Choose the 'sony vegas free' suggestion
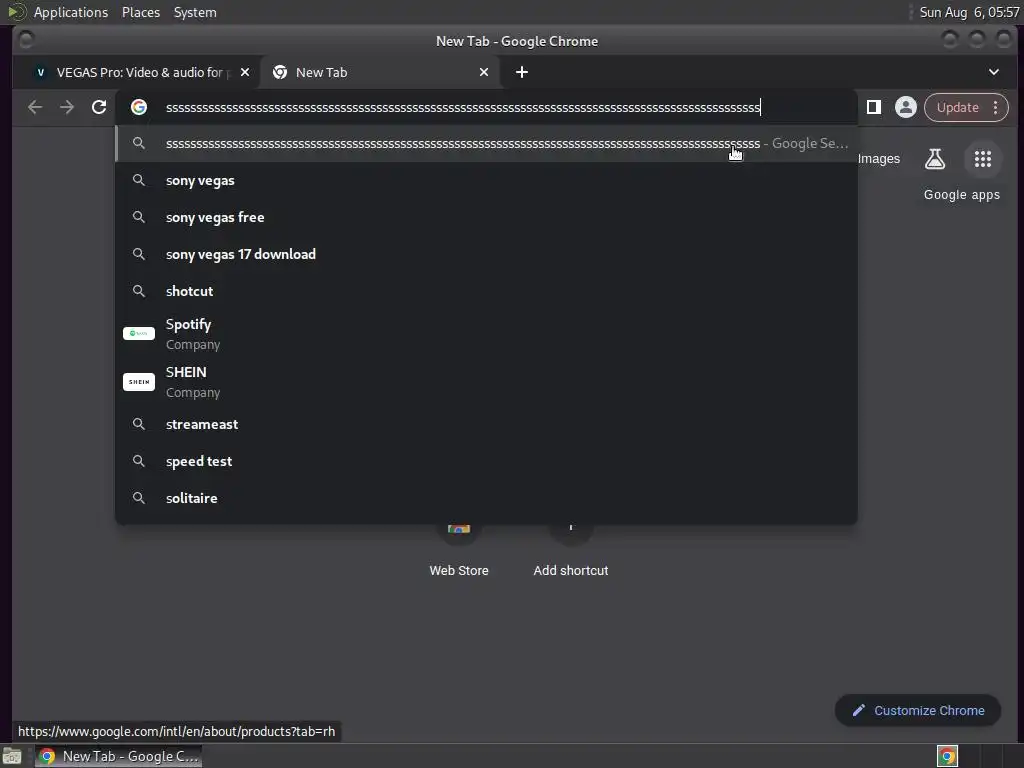The height and width of the screenshot is (768, 1024). [x=486, y=217]
